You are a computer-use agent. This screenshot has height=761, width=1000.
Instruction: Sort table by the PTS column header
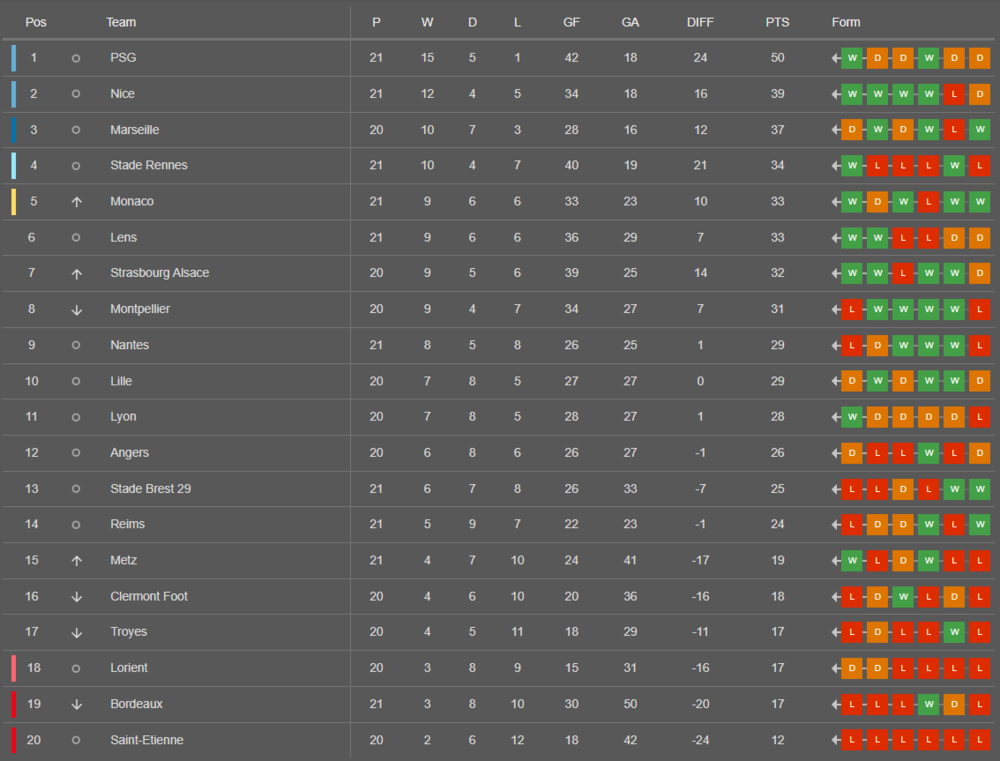tap(777, 22)
